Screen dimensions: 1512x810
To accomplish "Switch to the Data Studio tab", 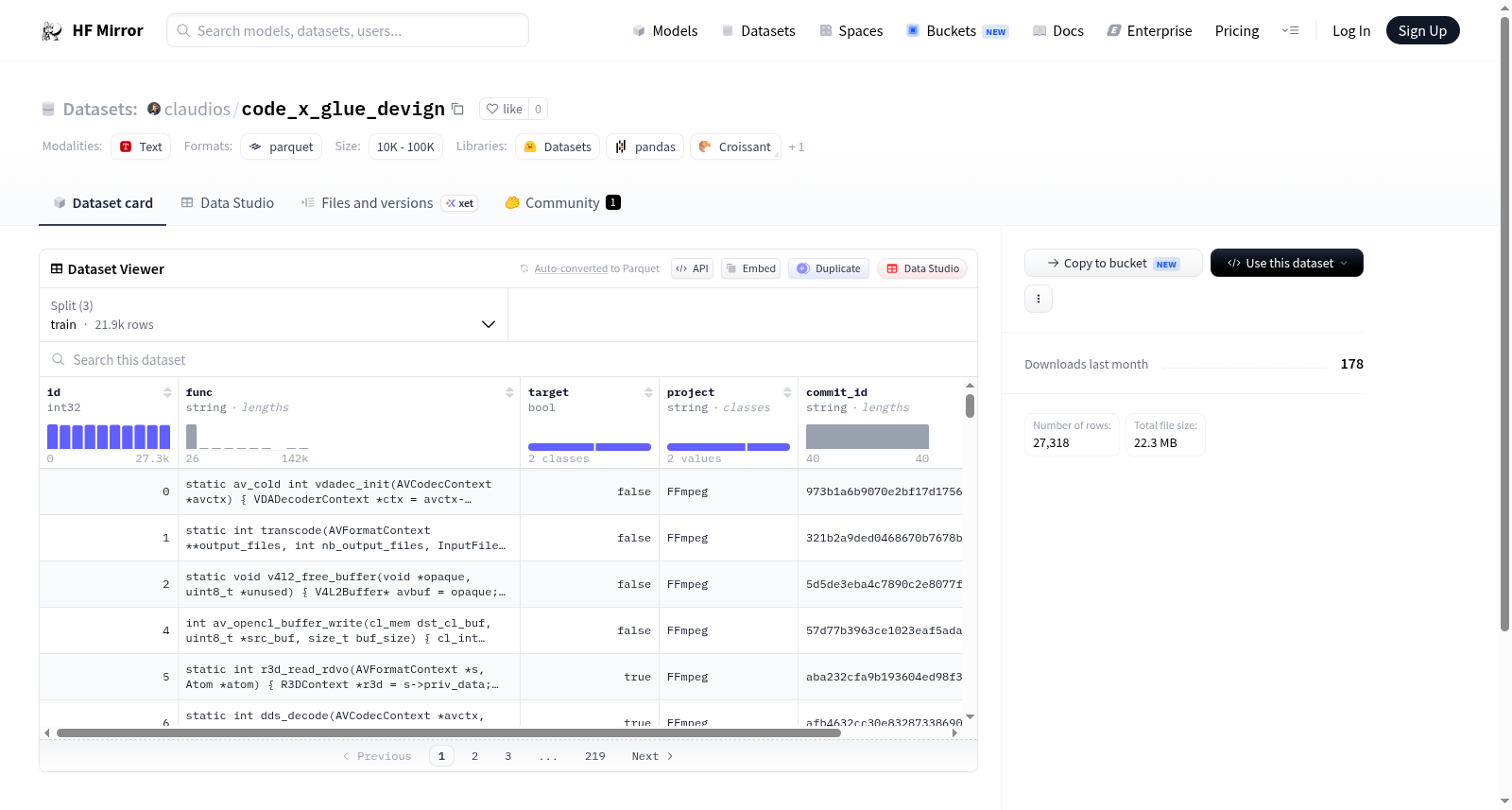I will [228, 202].
